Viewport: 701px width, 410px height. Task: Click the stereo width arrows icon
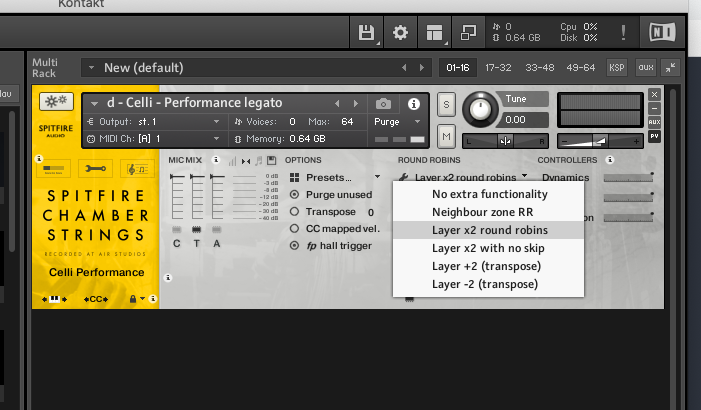pos(246,161)
